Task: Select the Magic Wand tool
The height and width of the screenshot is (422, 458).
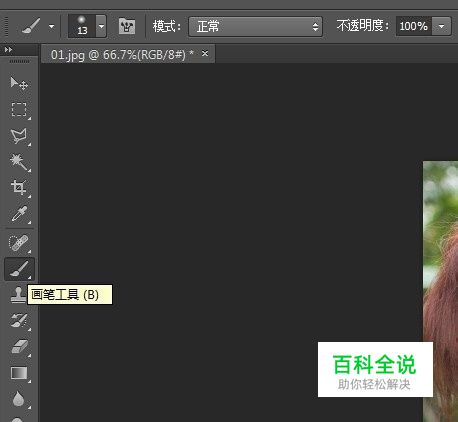Action: click(x=19, y=162)
